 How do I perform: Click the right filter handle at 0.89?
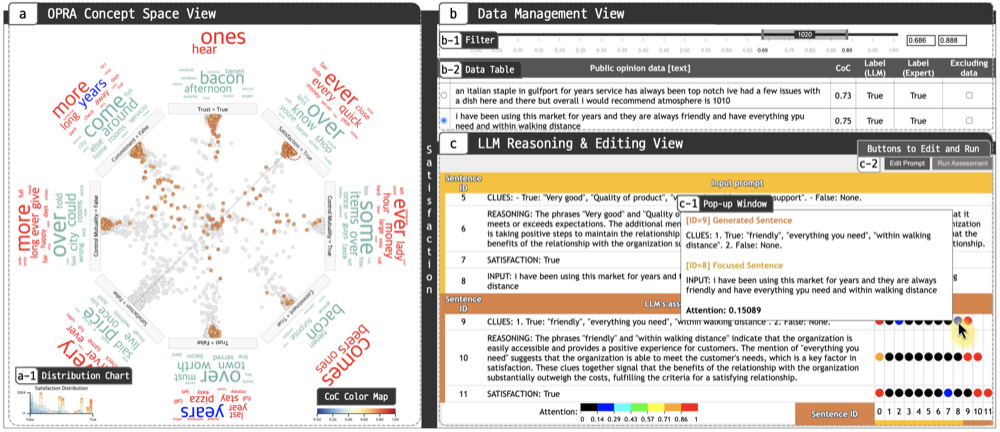(x=847, y=35)
